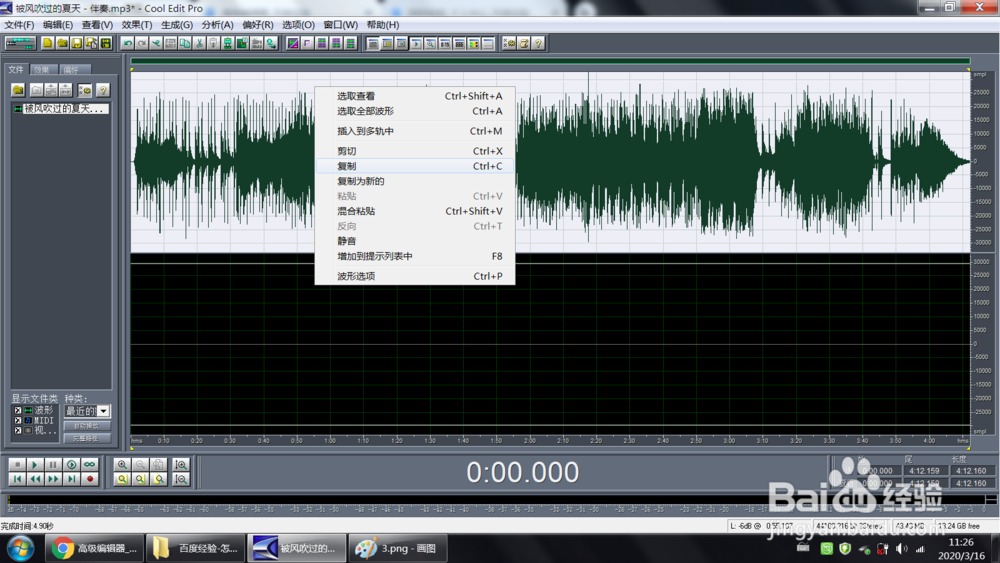Zoom in horizontally with the magnifier plus icon

[122, 465]
